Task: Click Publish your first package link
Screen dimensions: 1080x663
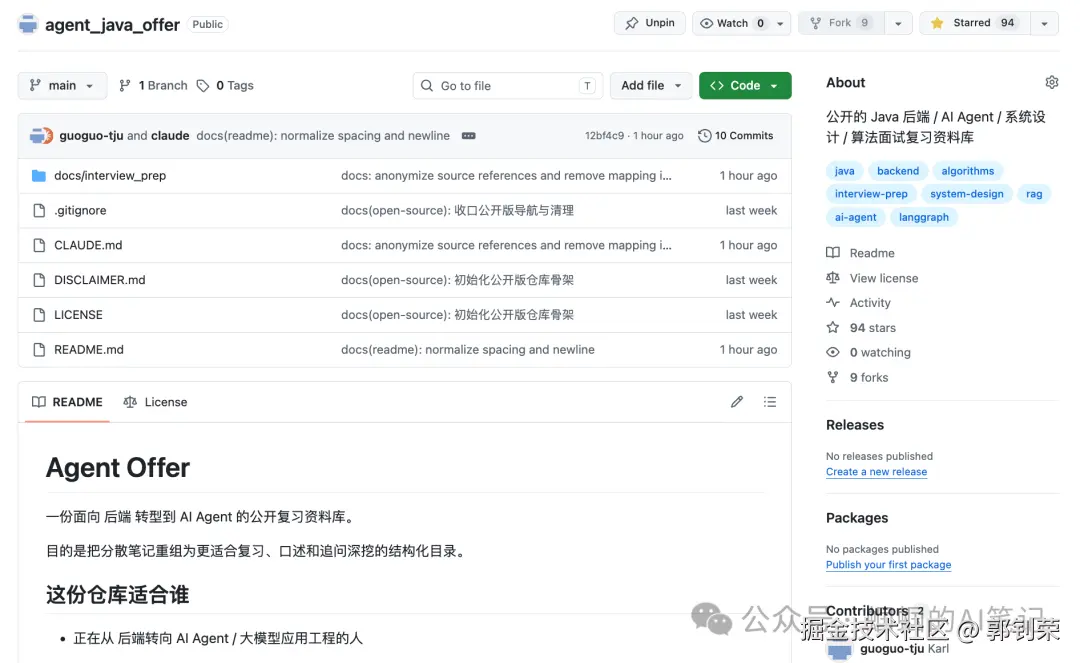Action: [889, 565]
